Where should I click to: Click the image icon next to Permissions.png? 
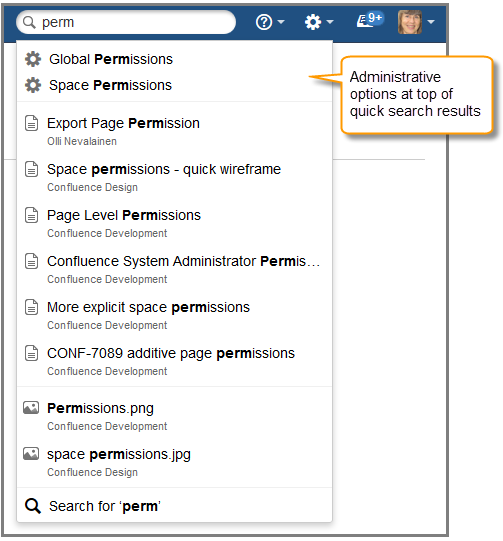(31, 408)
